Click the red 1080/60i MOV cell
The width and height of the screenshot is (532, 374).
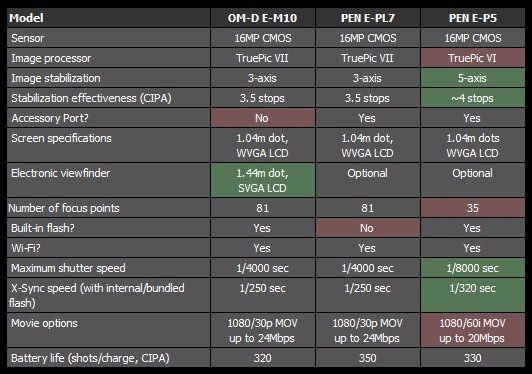[473, 330]
